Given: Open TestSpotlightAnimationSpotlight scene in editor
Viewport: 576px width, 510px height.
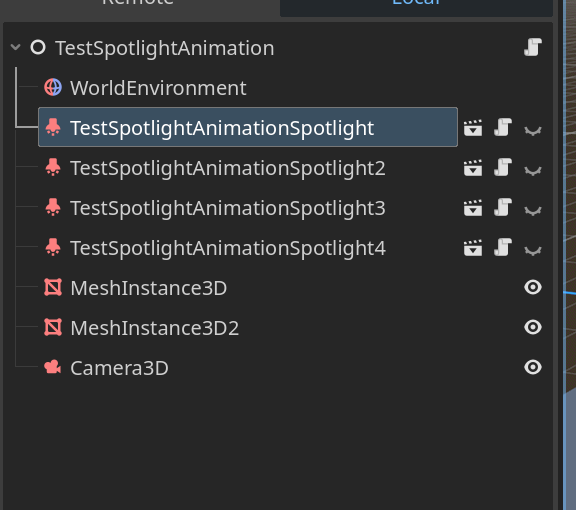Looking at the screenshot, I should pos(473,128).
